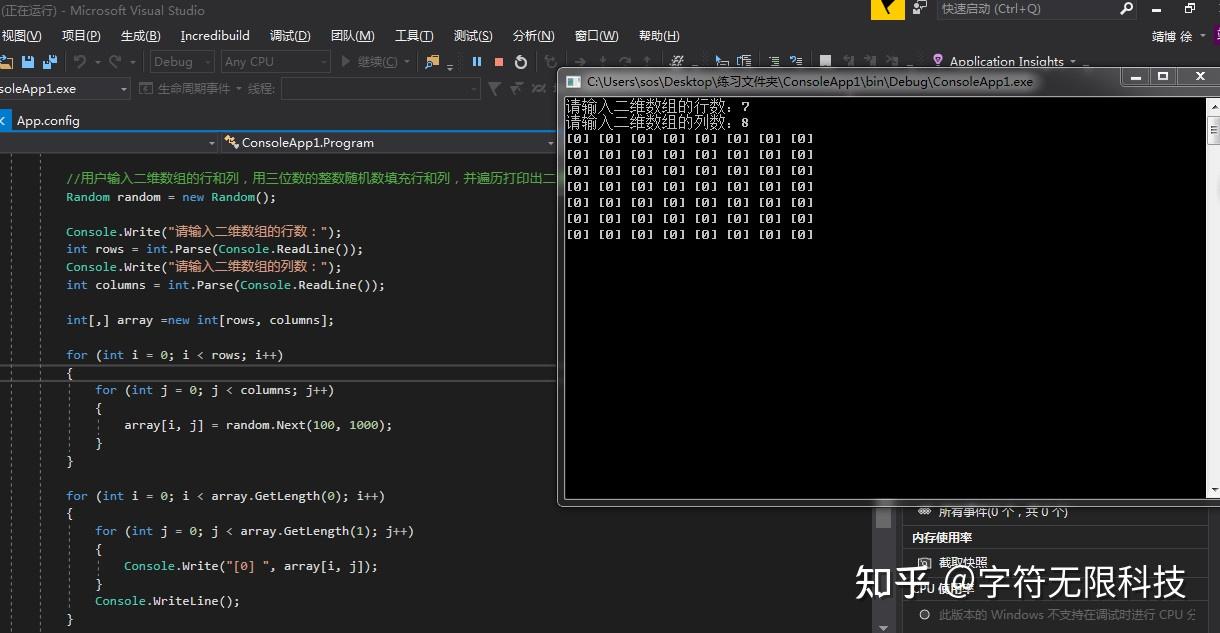This screenshot has width=1220, height=633.
Task: Open the send feedback icon
Action: [920, 9]
